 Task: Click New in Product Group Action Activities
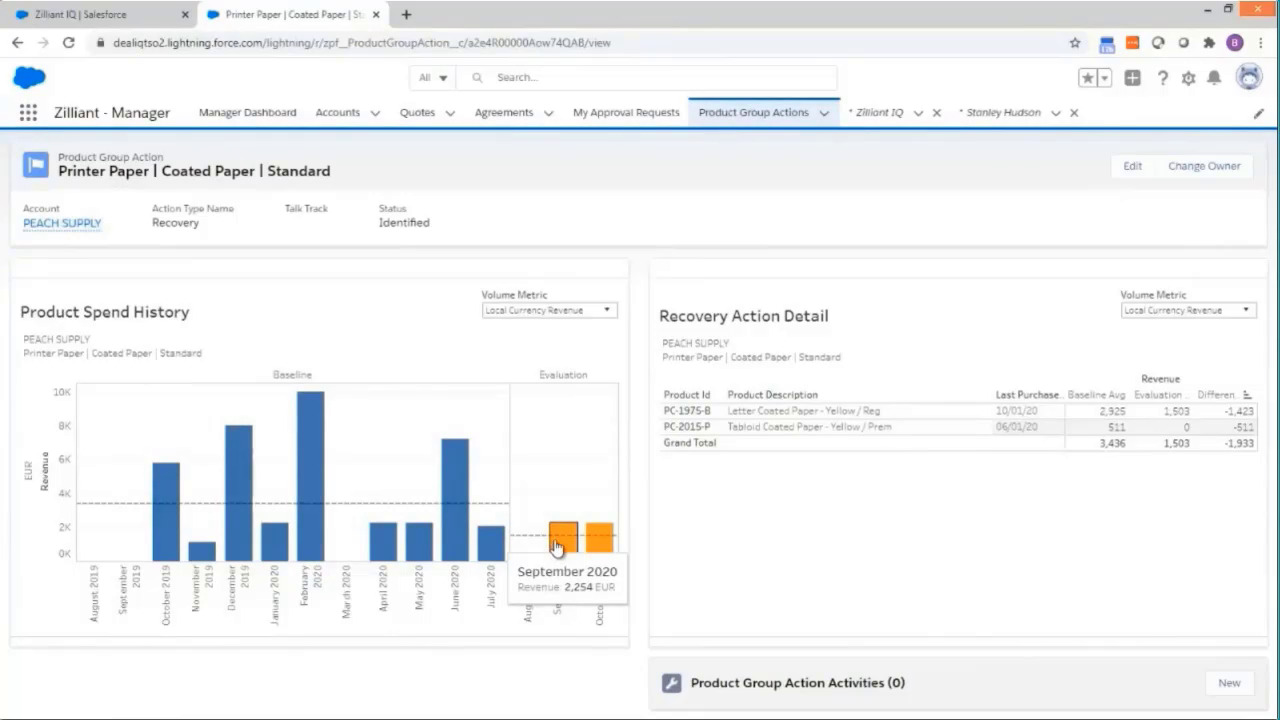pyautogui.click(x=1229, y=683)
